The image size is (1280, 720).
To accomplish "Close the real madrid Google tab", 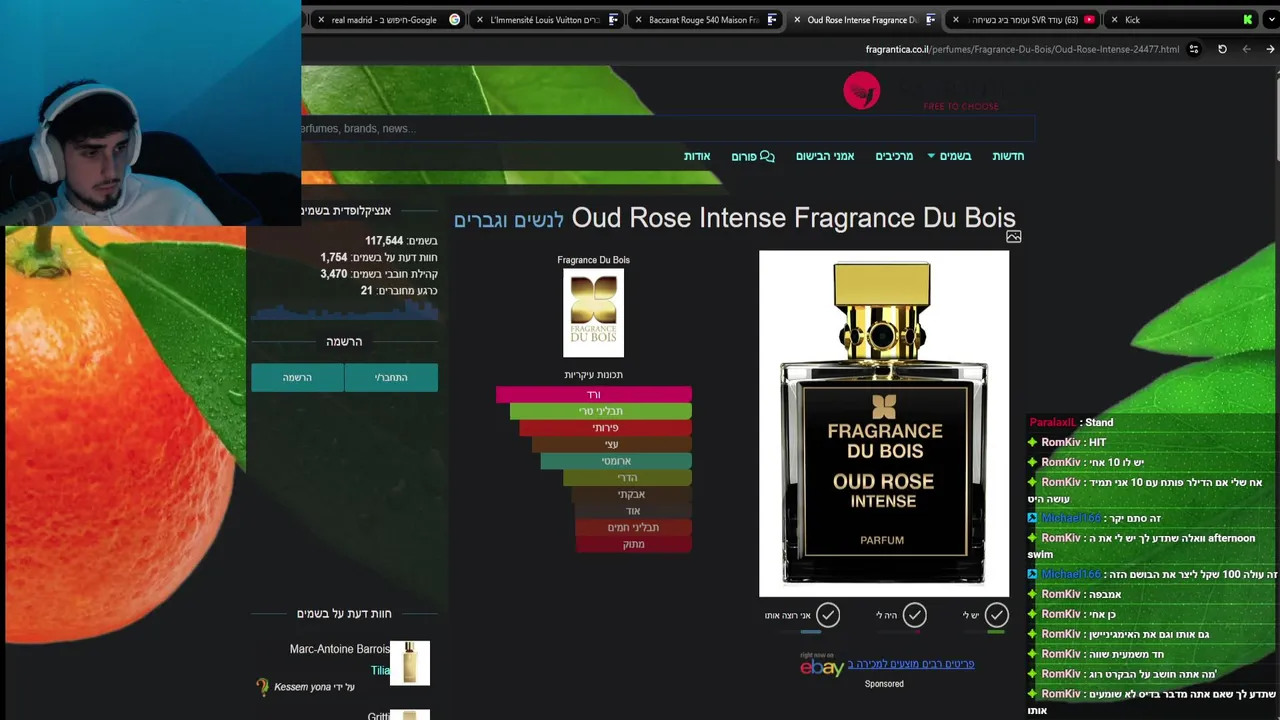I will point(321,19).
